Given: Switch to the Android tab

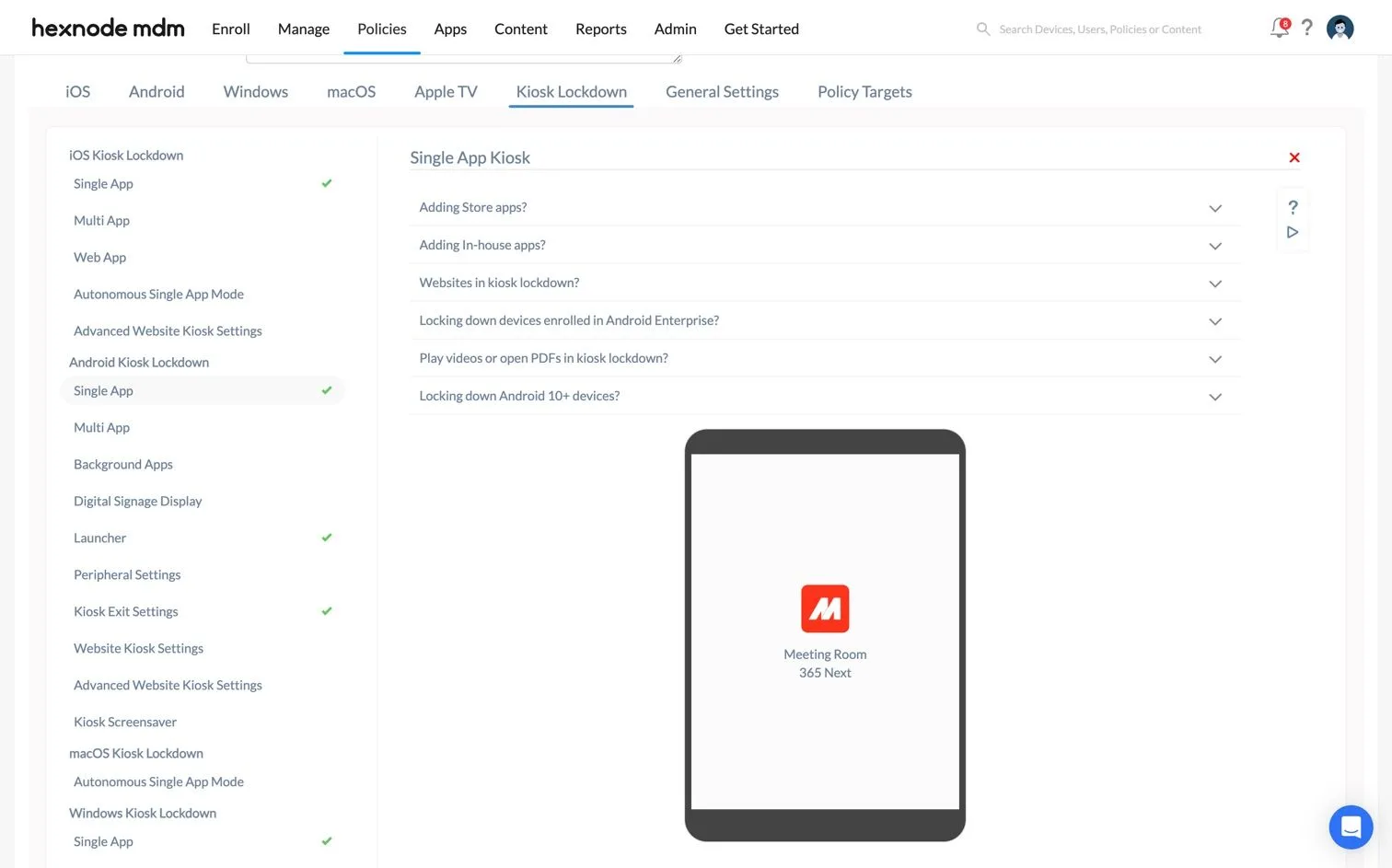Looking at the screenshot, I should (x=157, y=91).
